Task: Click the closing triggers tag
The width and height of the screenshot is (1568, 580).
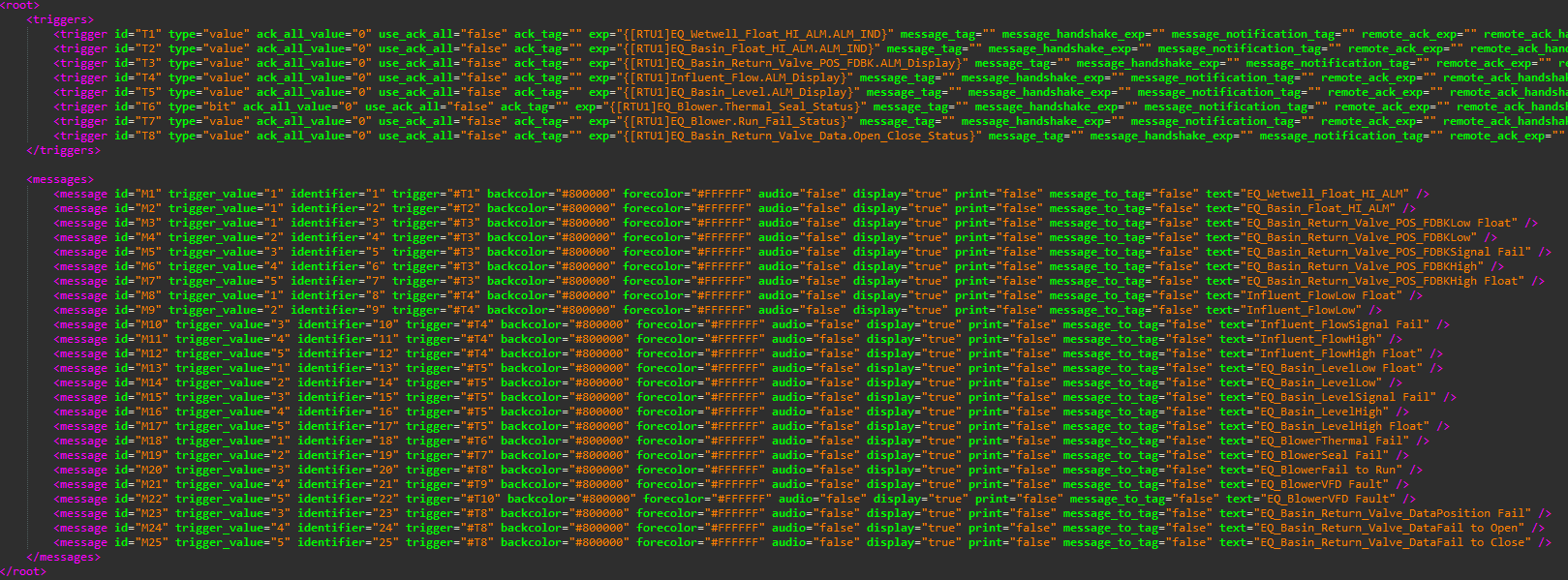Action: [63, 150]
